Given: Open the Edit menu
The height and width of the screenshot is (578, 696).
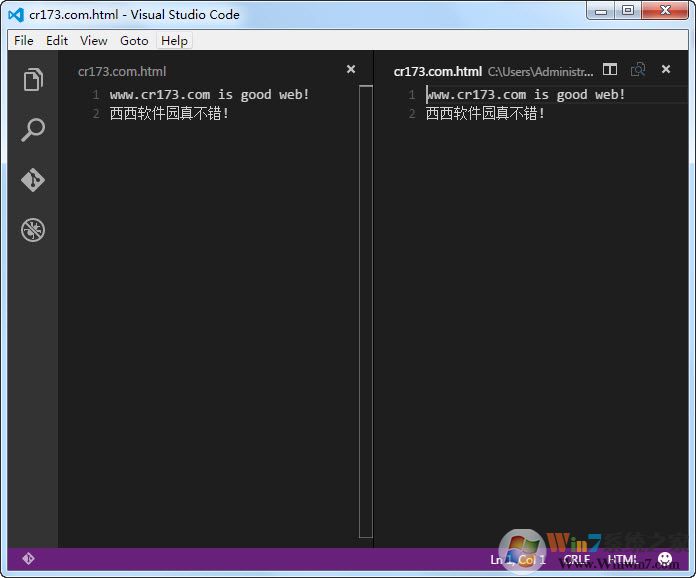Looking at the screenshot, I should [57, 41].
